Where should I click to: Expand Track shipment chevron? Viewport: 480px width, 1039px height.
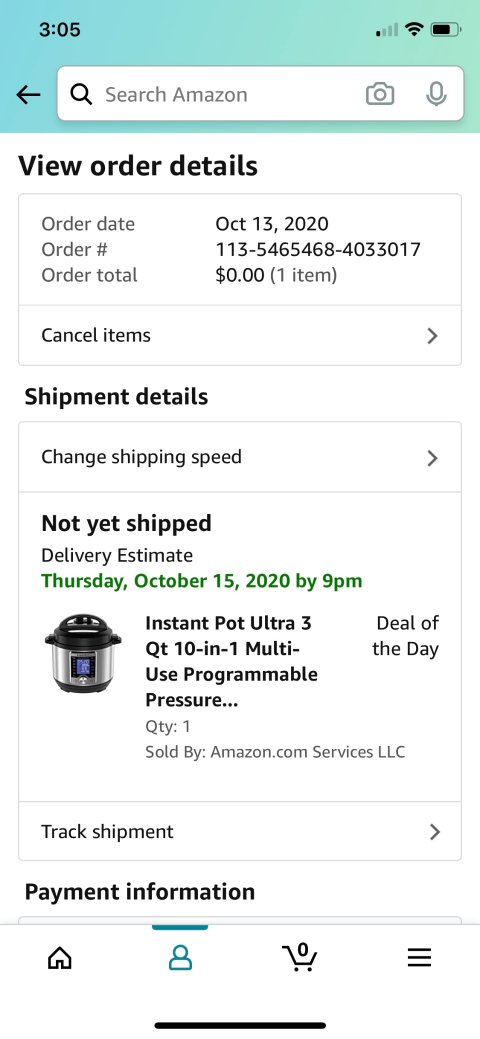click(x=435, y=832)
